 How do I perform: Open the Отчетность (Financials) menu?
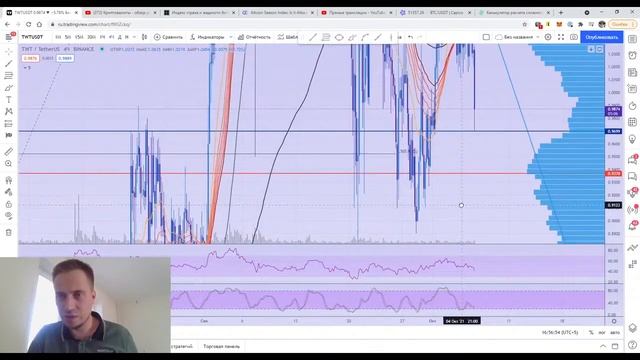pos(254,37)
